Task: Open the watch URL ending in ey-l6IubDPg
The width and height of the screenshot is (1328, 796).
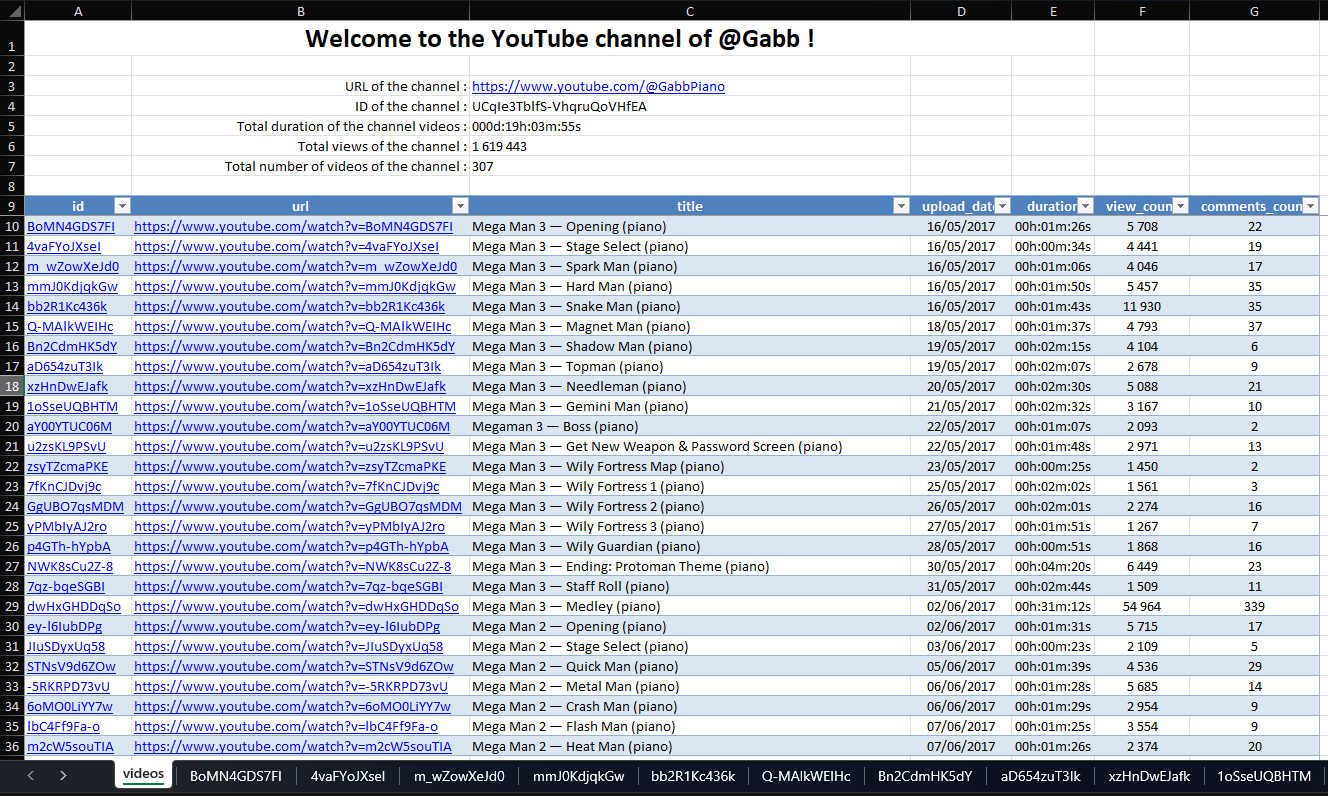Action: tap(287, 627)
